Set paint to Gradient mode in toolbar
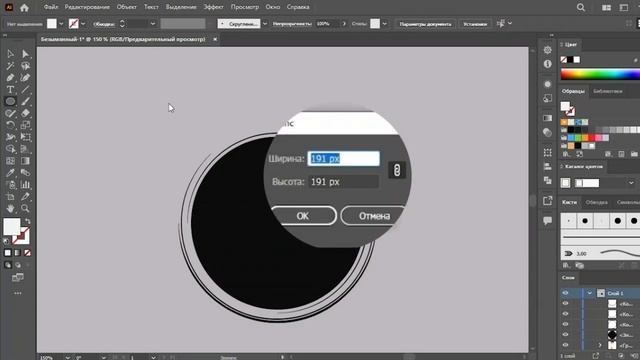Screen dimensions: 640x360 pos(18,253)
